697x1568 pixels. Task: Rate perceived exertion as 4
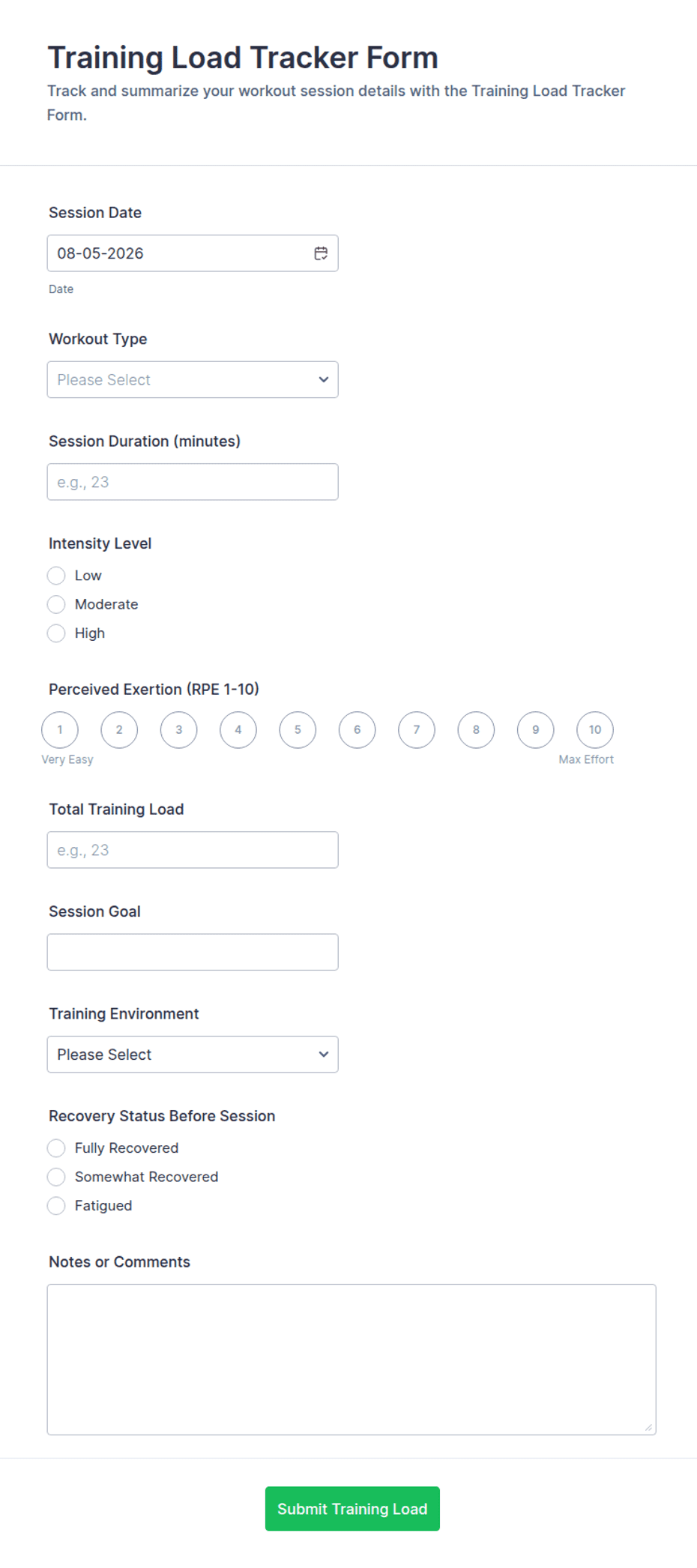pyautogui.click(x=238, y=730)
